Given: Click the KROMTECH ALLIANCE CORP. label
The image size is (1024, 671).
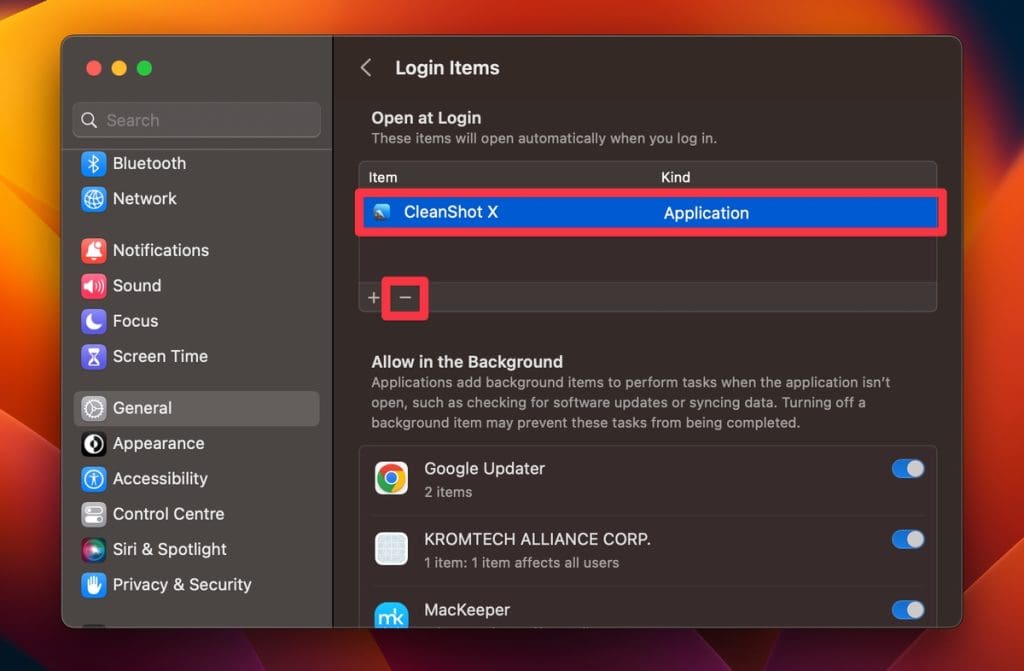Looking at the screenshot, I should (x=537, y=539).
